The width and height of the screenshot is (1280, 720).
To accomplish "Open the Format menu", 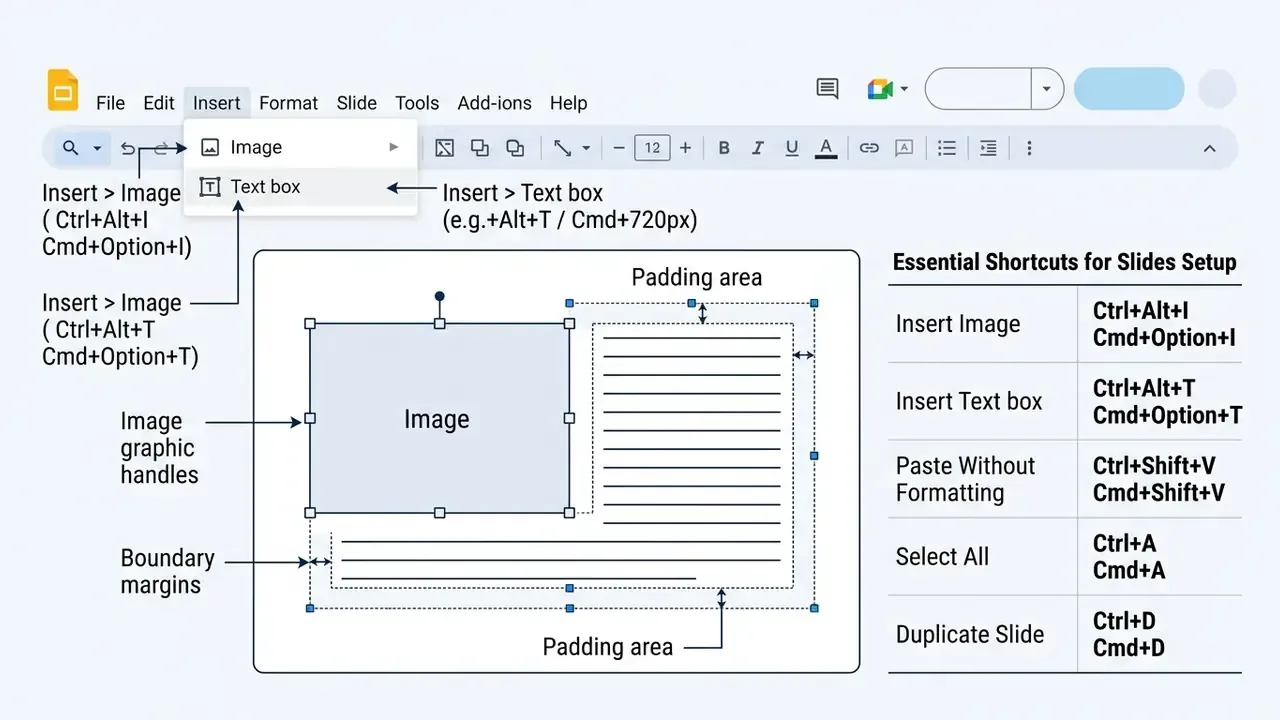I will coord(288,103).
